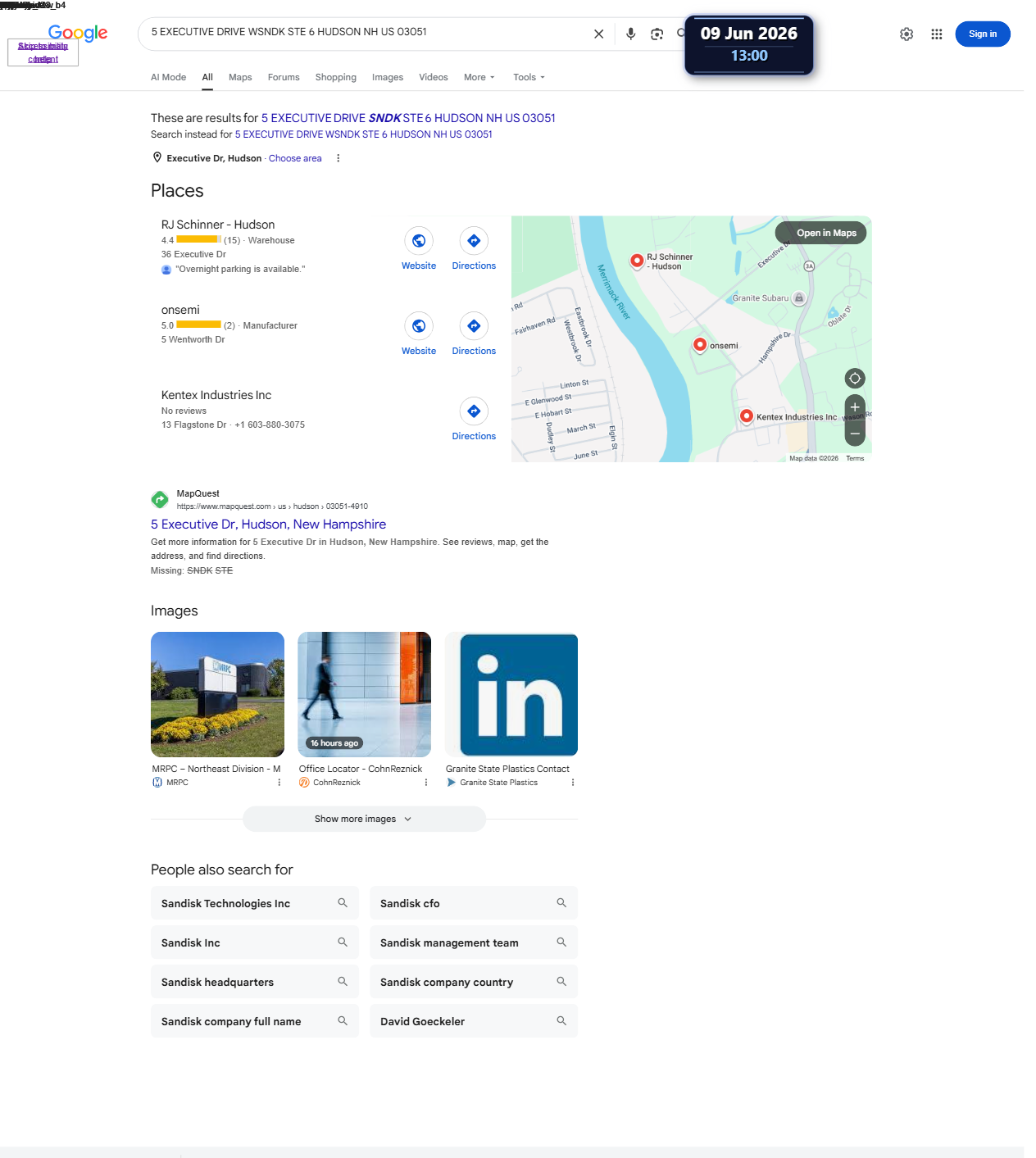
Task: Open Google quick settings gear icon
Action: click(x=906, y=34)
